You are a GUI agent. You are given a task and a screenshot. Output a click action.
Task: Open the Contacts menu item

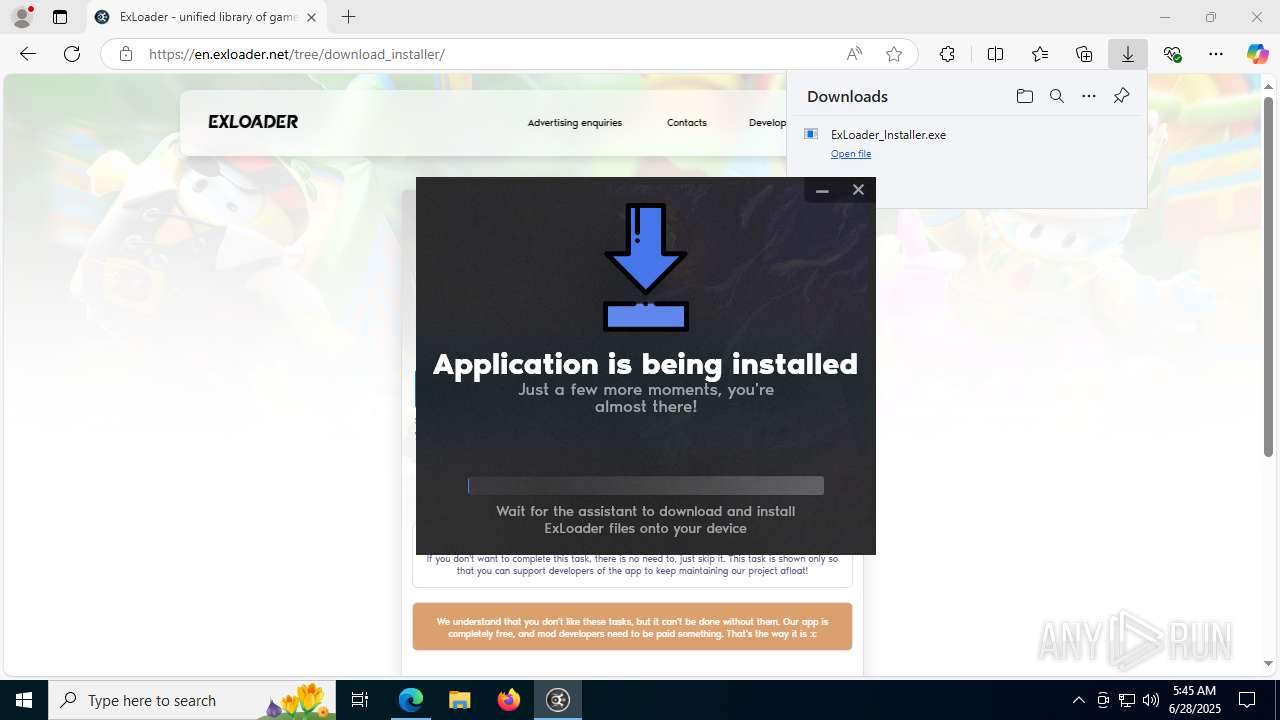point(686,123)
